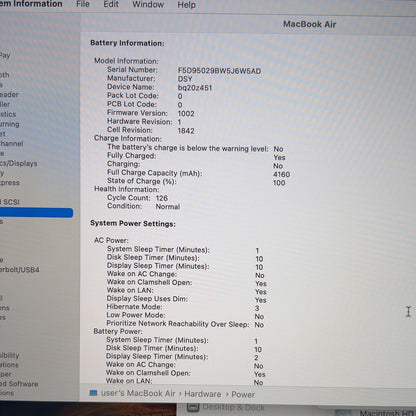Image resolution: width=416 pixels, height=416 pixels.
Task: Select Fibre Channel in the sidebar
Action: coord(11,144)
